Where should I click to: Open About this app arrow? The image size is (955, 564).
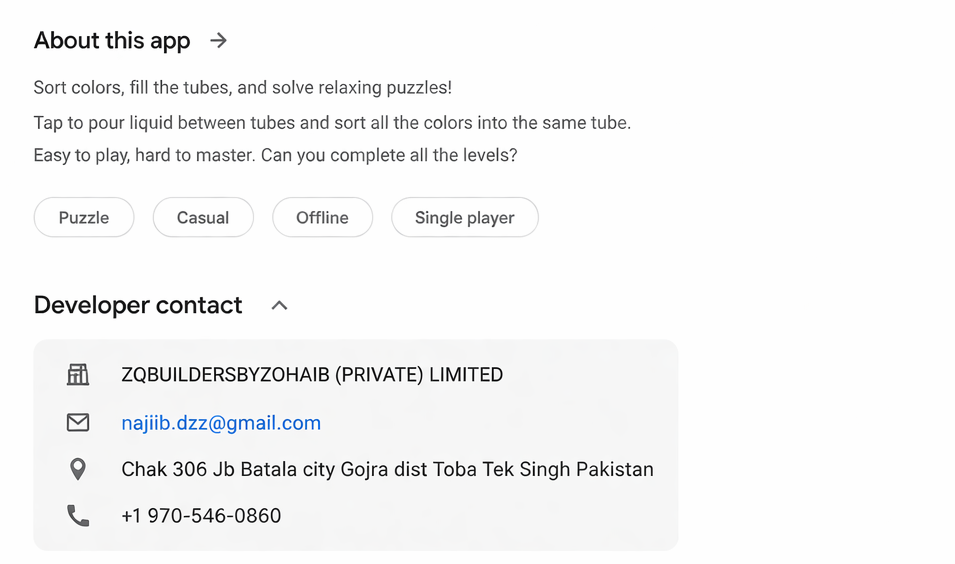(218, 41)
